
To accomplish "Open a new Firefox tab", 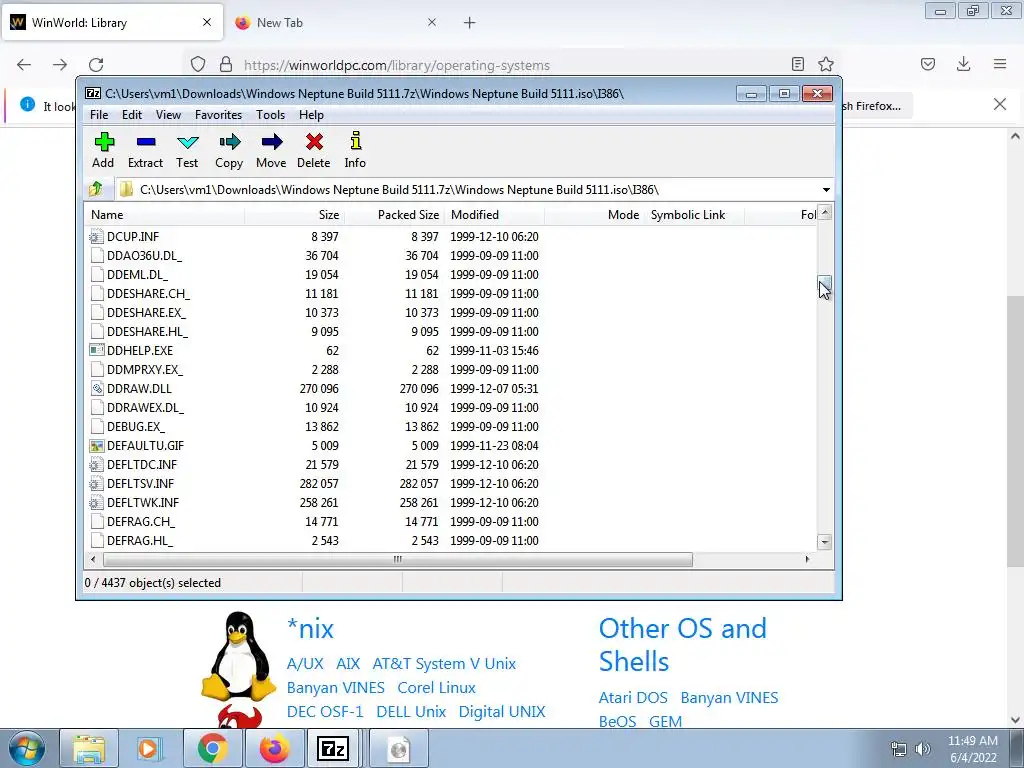I will (x=470, y=23).
